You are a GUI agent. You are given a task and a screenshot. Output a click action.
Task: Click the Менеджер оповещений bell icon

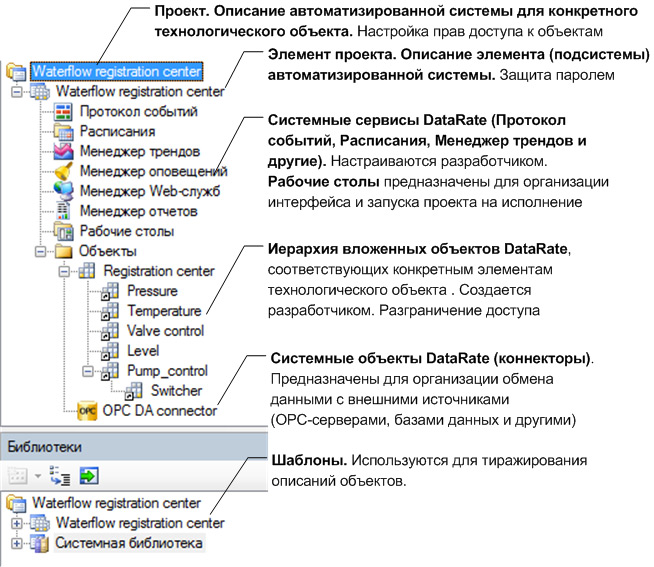(x=63, y=171)
